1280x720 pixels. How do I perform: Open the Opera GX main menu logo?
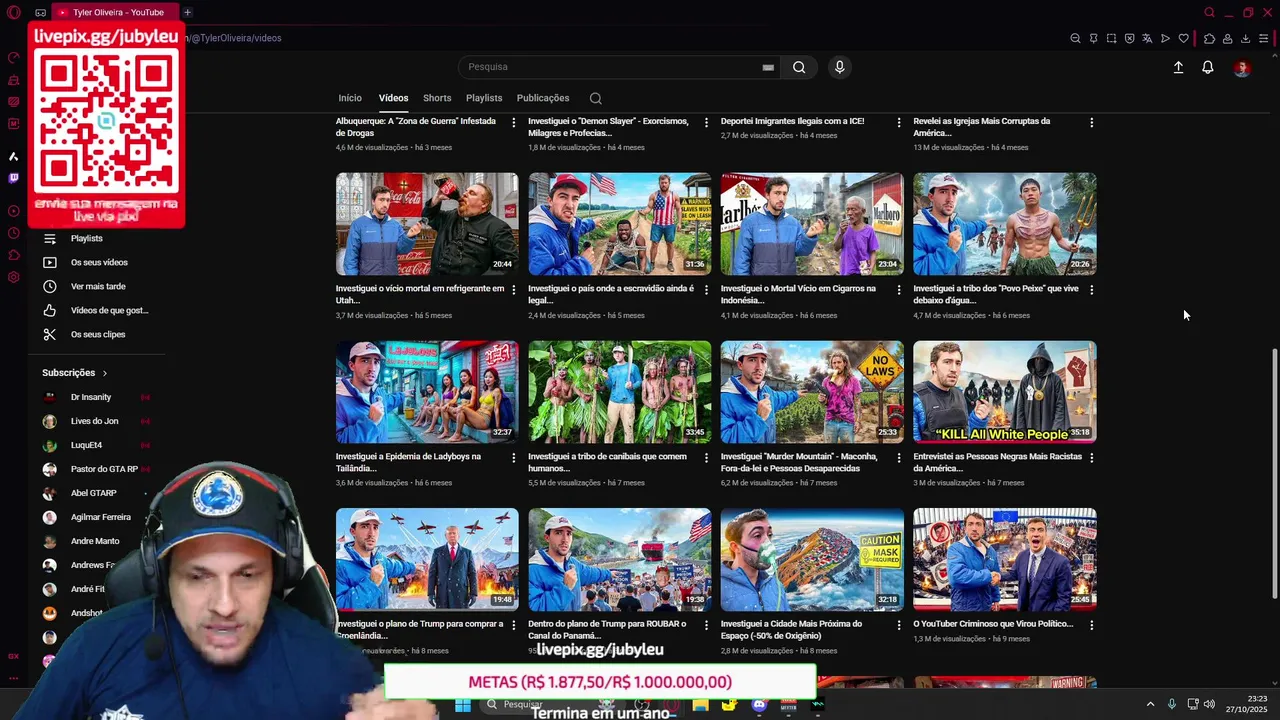(14, 12)
